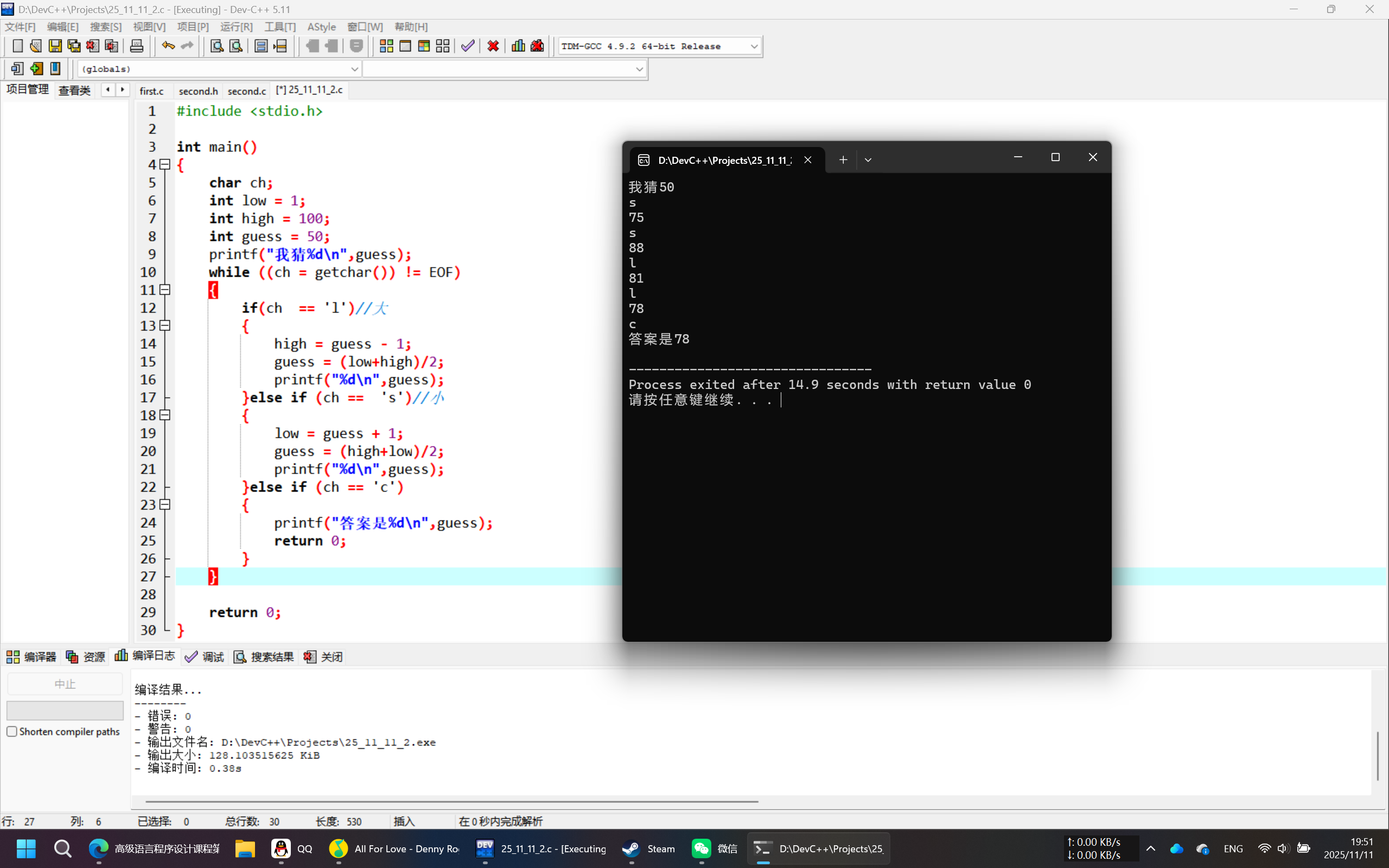Image resolution: width=1389 pixels, height=868 pixels.
Task: Switch to the 调试 debug panel tab
Action: click(x=205, y=657)
